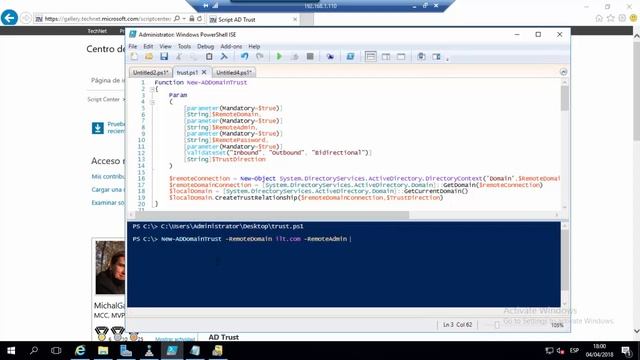Click the browser address bar URL
This screenshot has width=640, height=360.
click(108, 19)
